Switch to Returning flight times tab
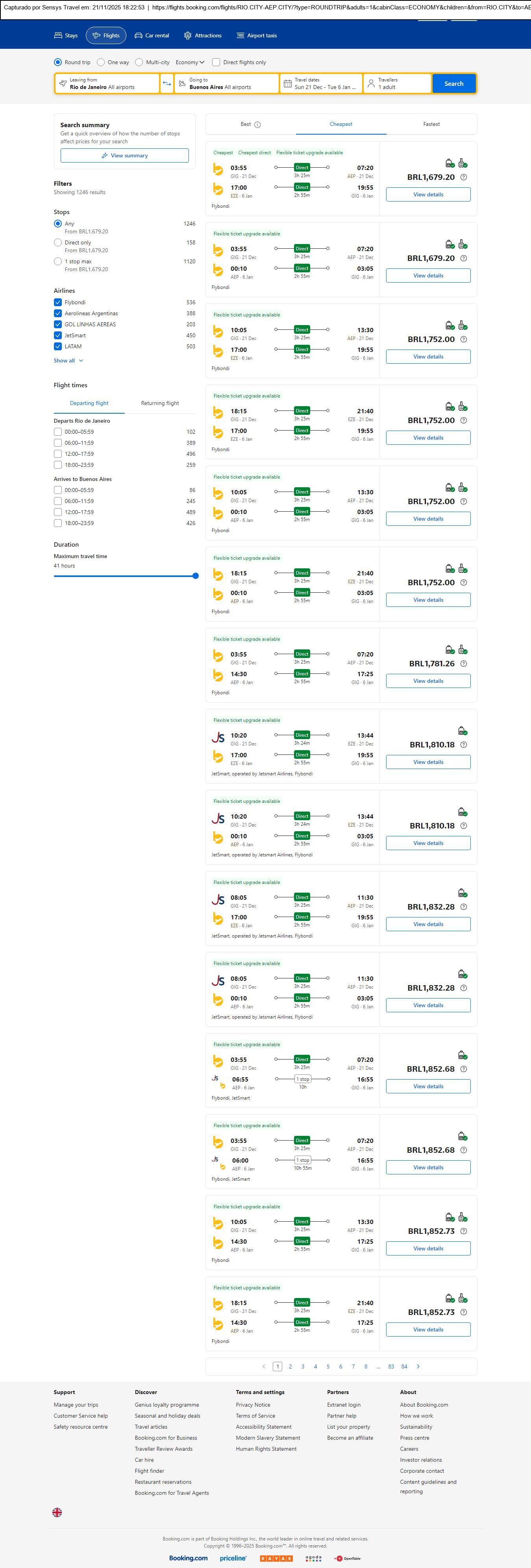The image size is (531, 1568). pyautogui.click(x=159, y=403)
